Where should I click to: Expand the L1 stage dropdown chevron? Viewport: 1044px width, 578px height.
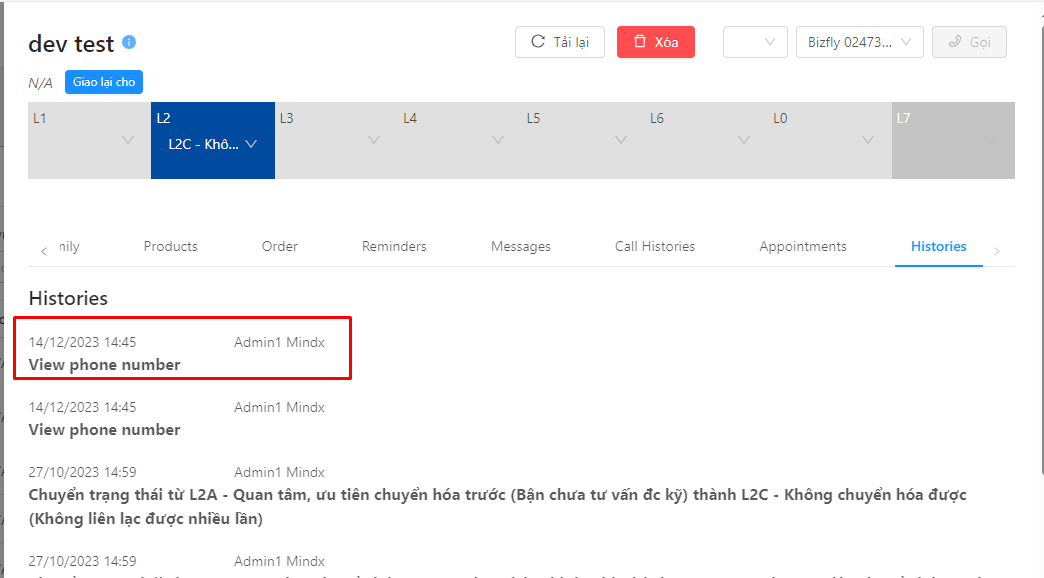click(128, 140)
